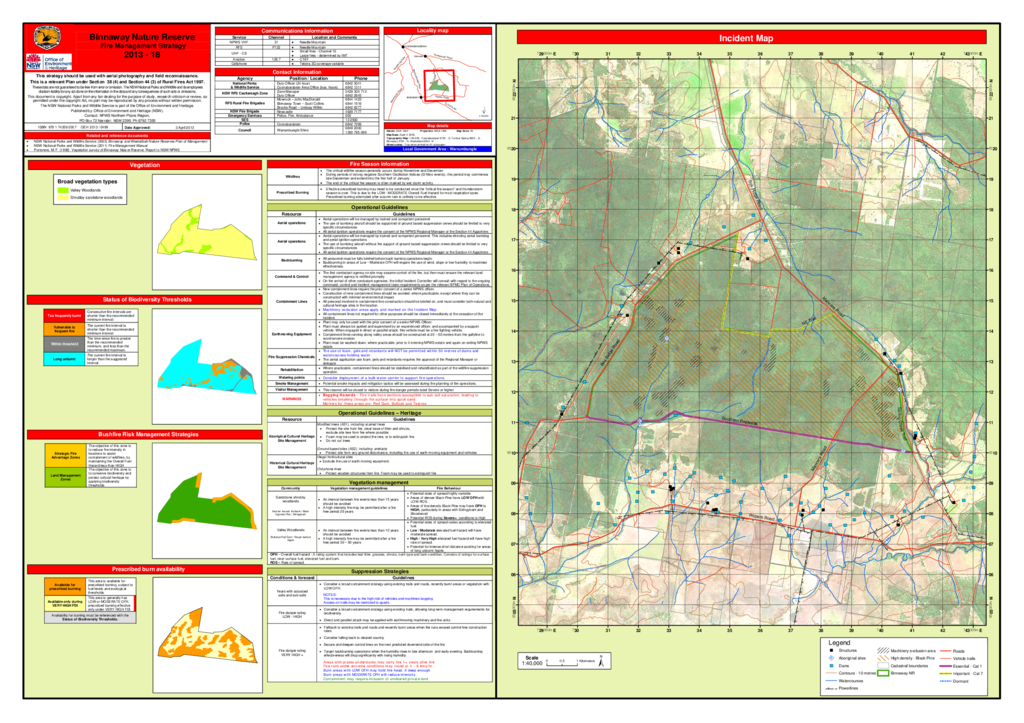Click the Incident Map title banner

tap(751, 38)
